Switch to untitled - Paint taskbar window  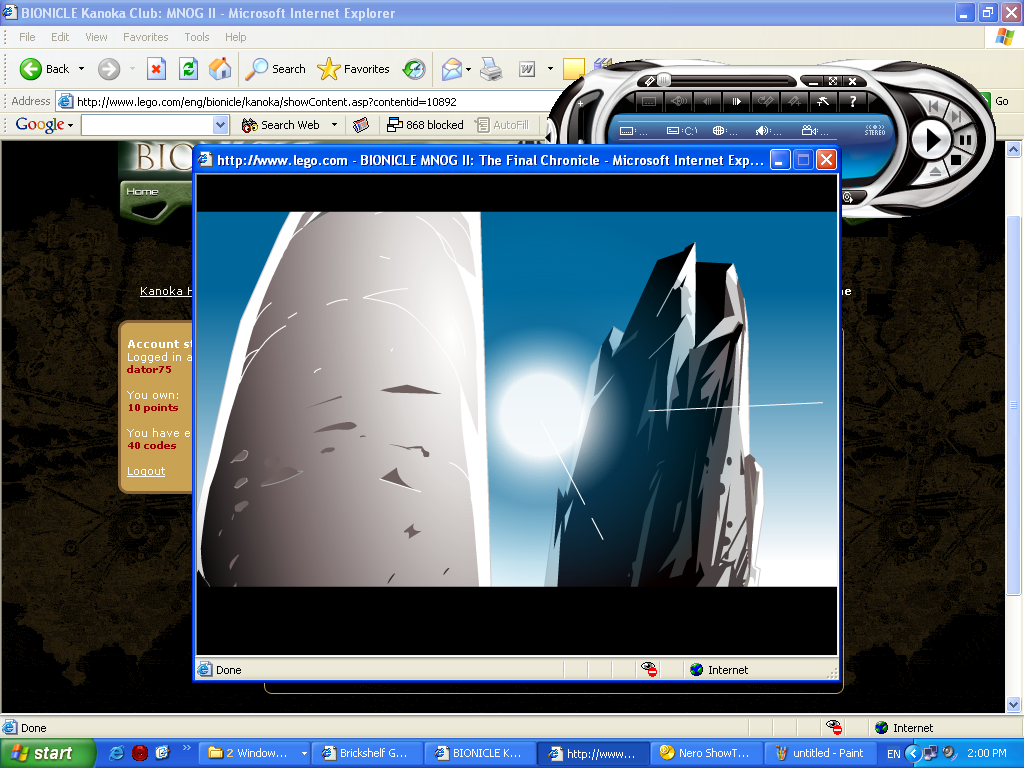click(821, 753)
